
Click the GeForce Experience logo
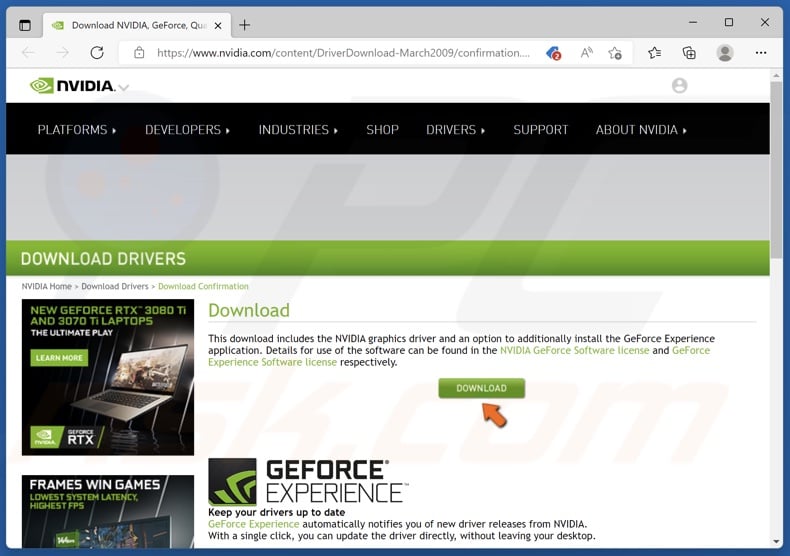pyautogui.click(x=308, y=481)
